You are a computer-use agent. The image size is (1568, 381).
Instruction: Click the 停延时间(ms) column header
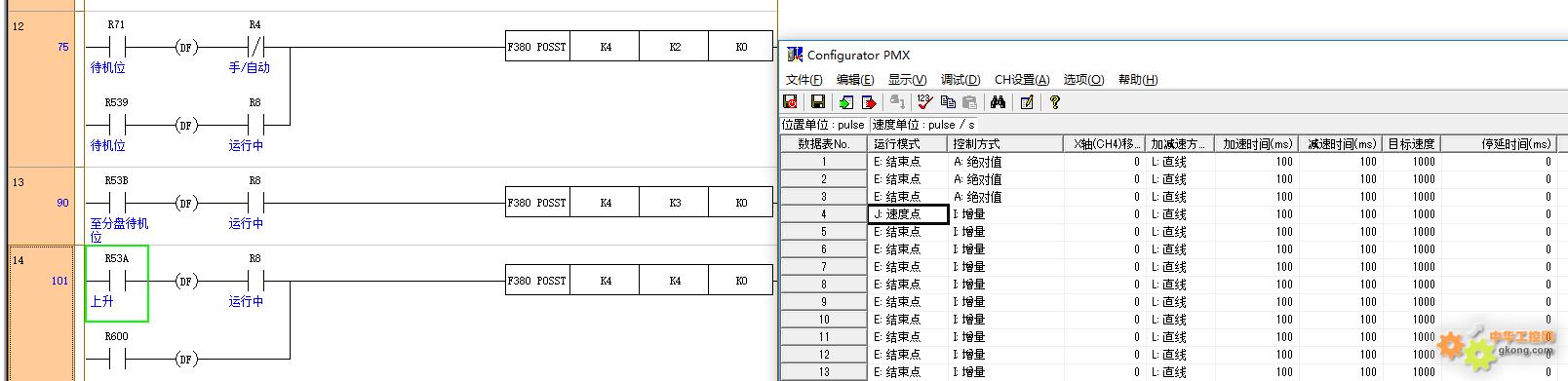pyautogui.click(x=1498, y=144)
